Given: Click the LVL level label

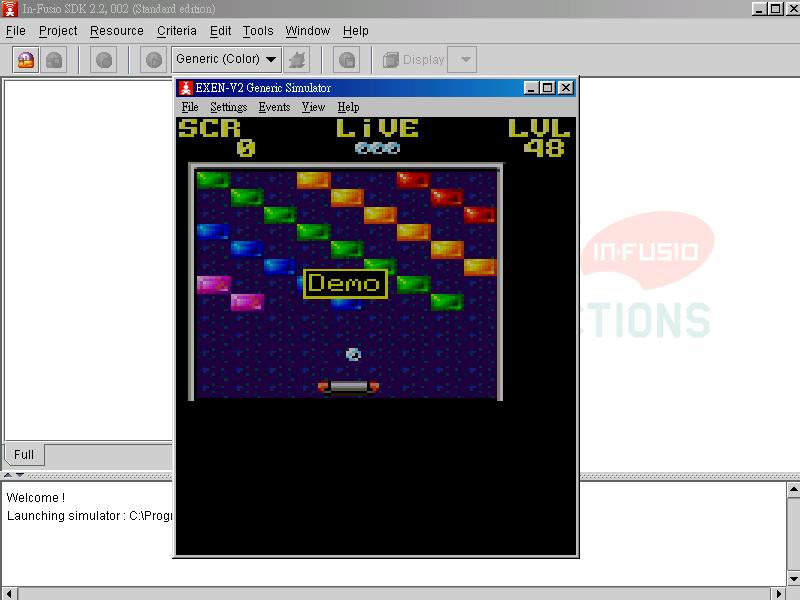Looking at the screenshot, I should coord(539,128).
